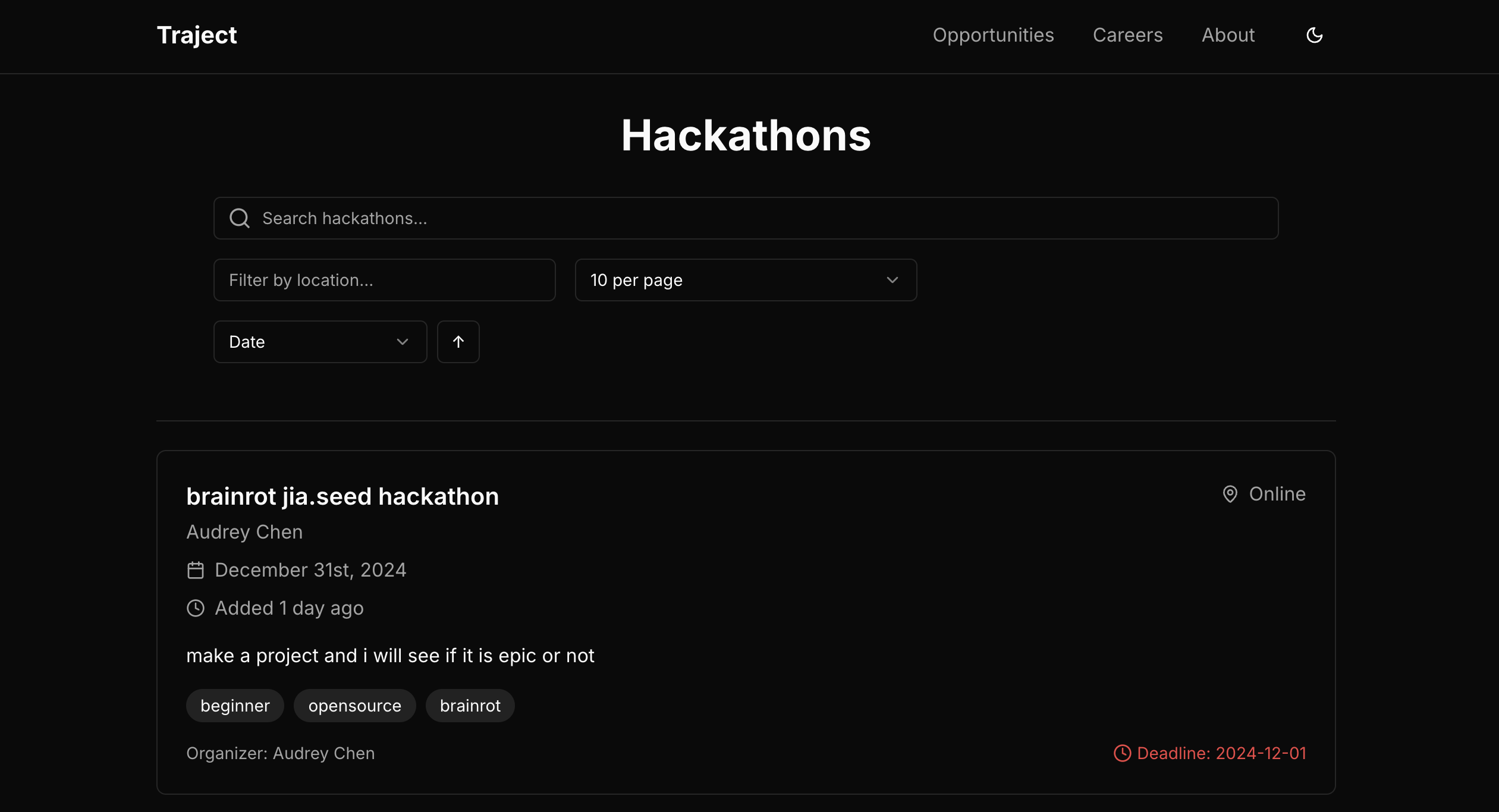Image resolution: width=1499 pixels, height=812 pixels.
Task: Click the red deadline clock icon
Action: point(1121,753)
